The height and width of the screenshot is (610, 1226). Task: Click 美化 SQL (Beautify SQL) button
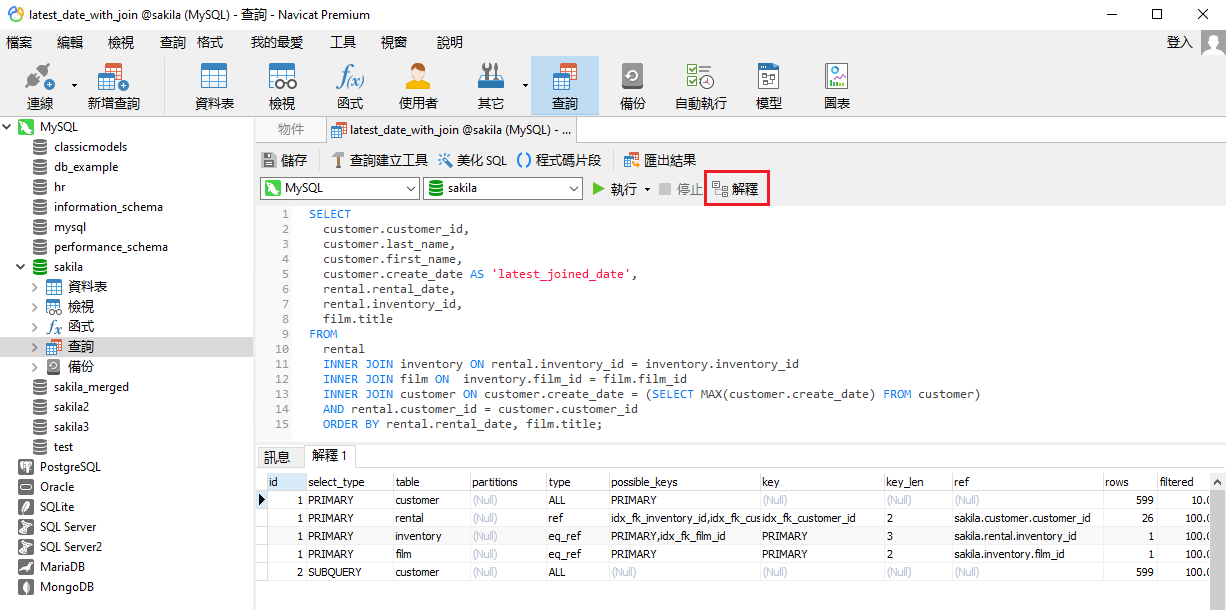point(472,160)
